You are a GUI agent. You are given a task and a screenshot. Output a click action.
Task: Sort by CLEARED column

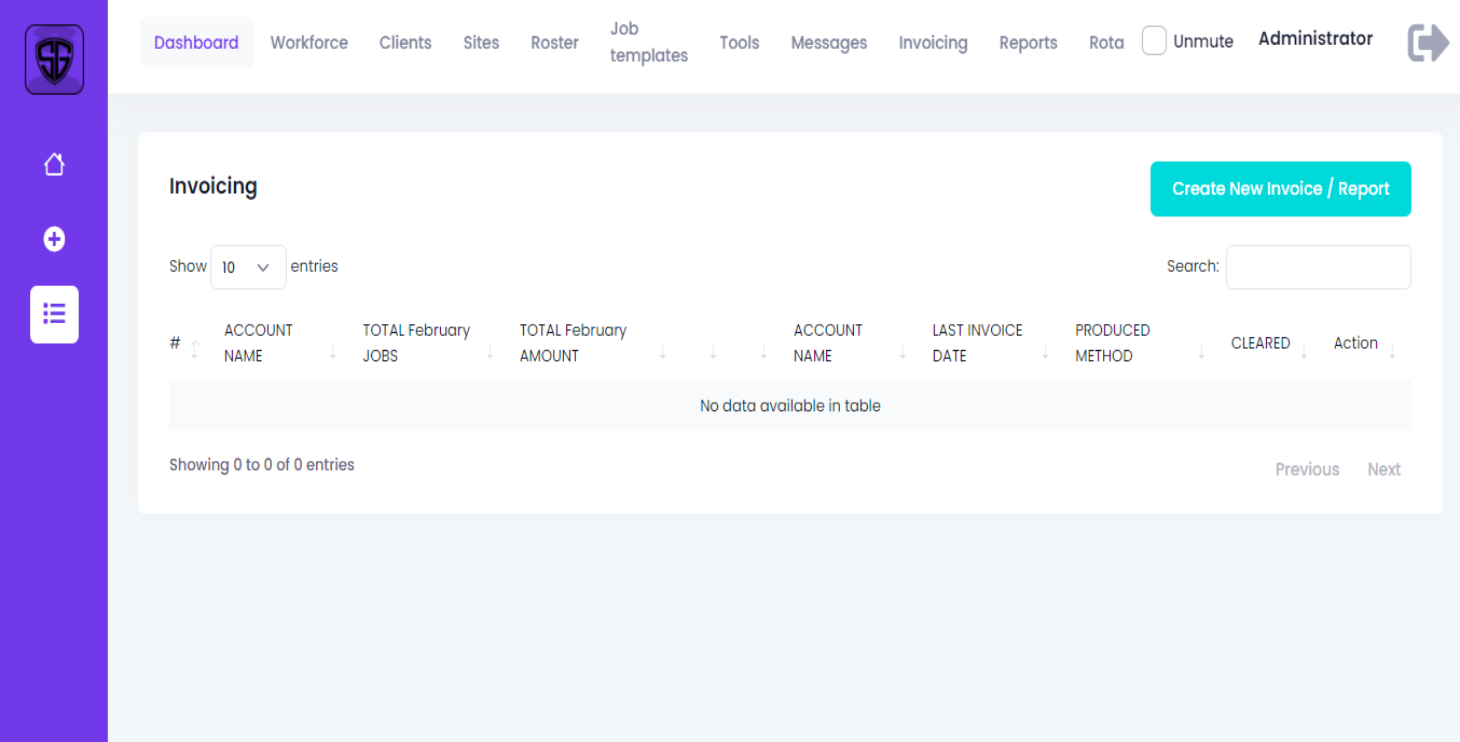[1267, 343]
